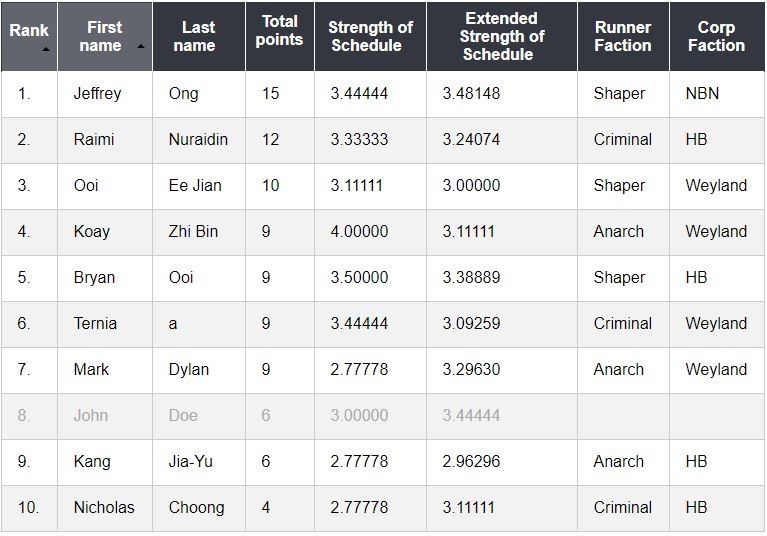This screenshot has width=767, height=536.
Task: Click Total points value 15
Action: point(270,94)
